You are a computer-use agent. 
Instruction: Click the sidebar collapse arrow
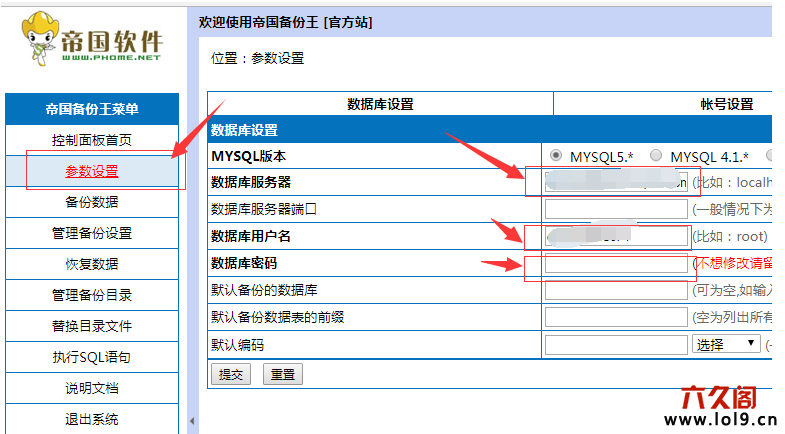[192, 422]
